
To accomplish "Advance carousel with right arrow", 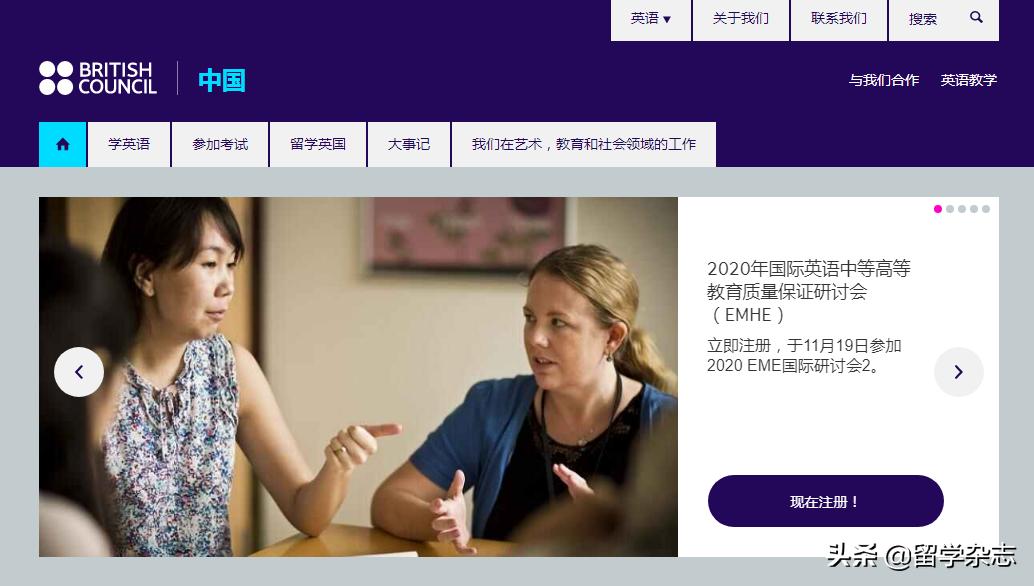I will pos(959,372).
